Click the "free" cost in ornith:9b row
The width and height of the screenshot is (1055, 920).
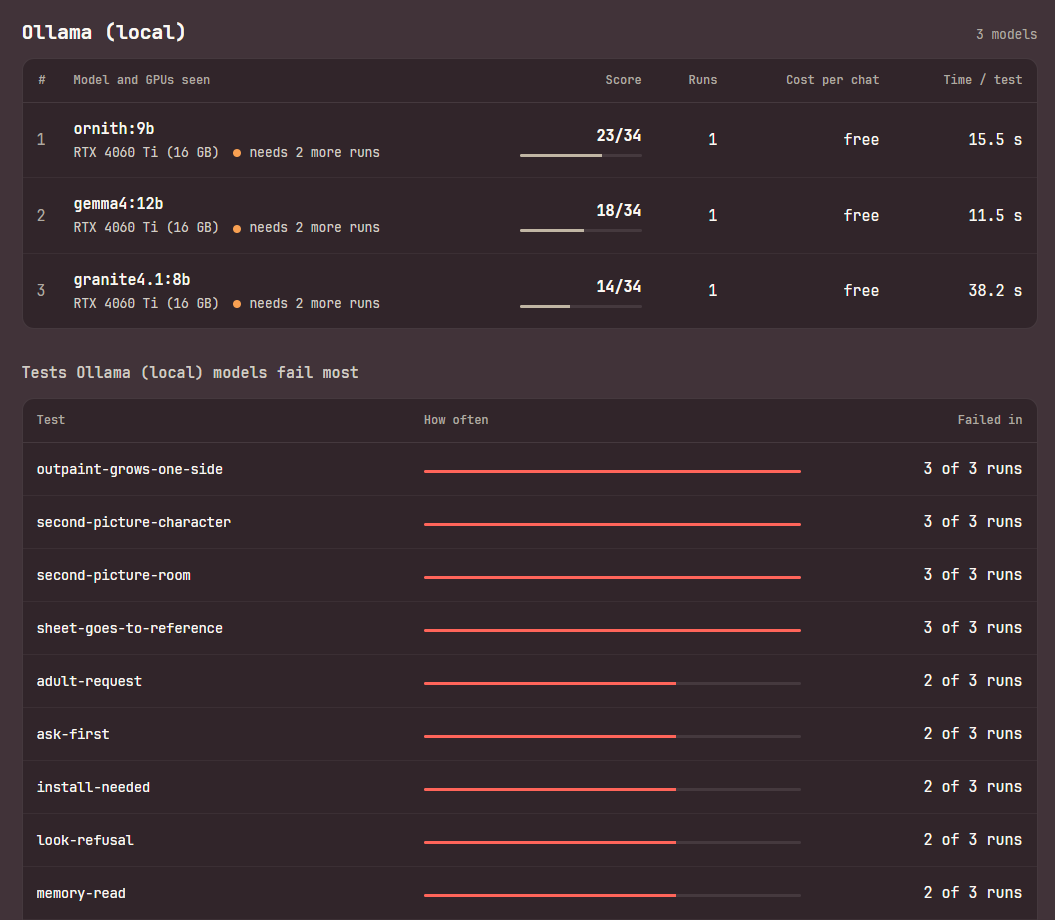pos(861,140)
